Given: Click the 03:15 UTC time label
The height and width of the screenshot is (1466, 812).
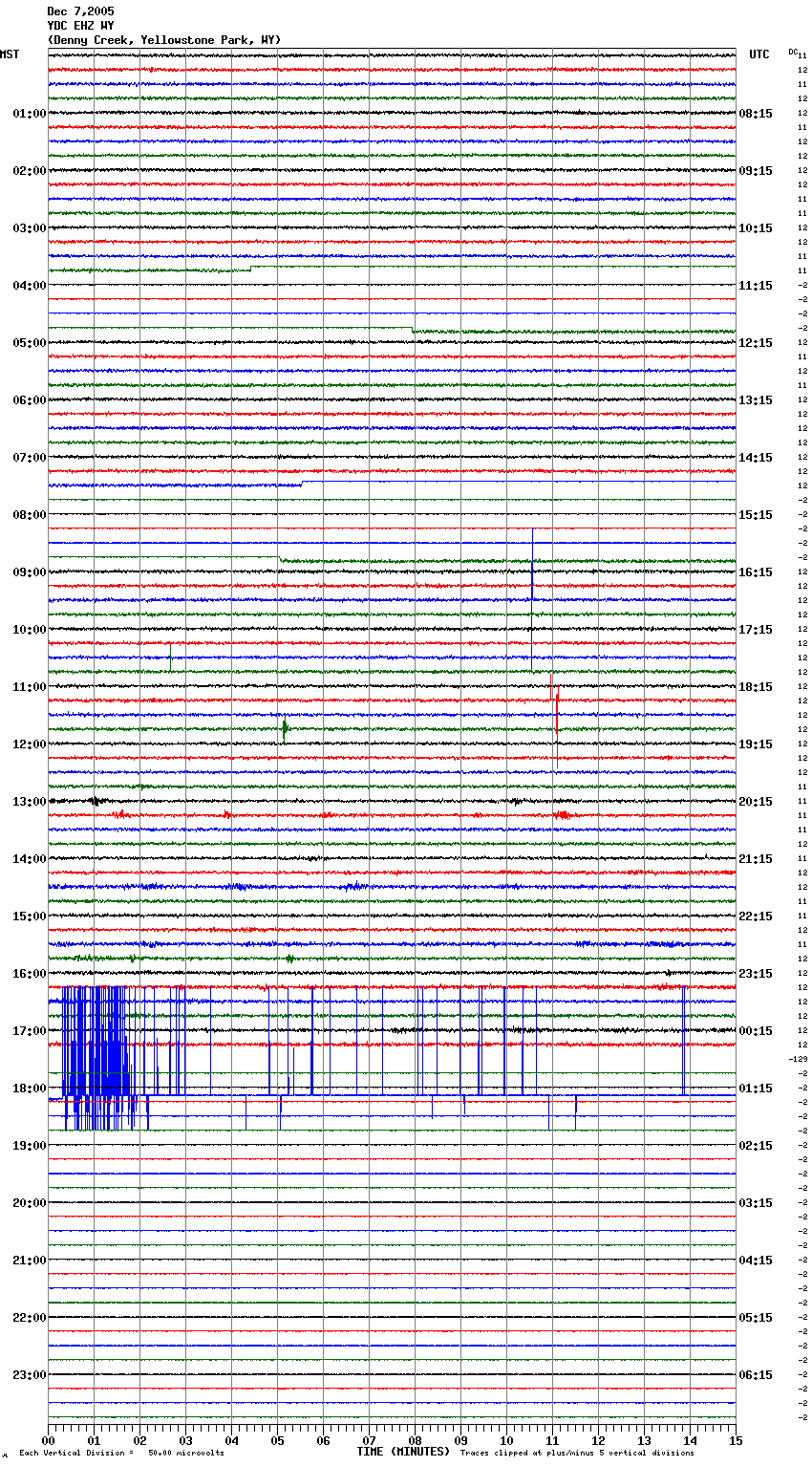Looking at the screenshot, I should pyautogui.click(x=756, y=1203).
